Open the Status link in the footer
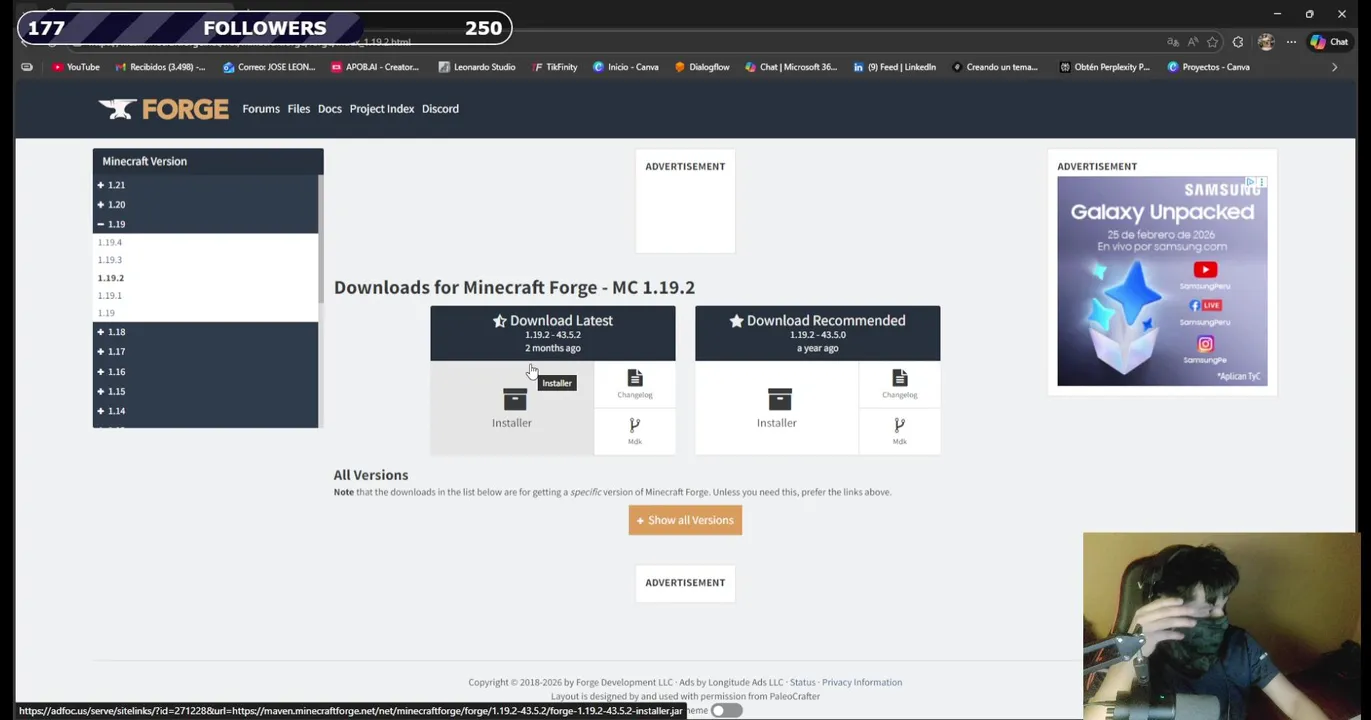The image size is (1371, 720). (803, 682)
